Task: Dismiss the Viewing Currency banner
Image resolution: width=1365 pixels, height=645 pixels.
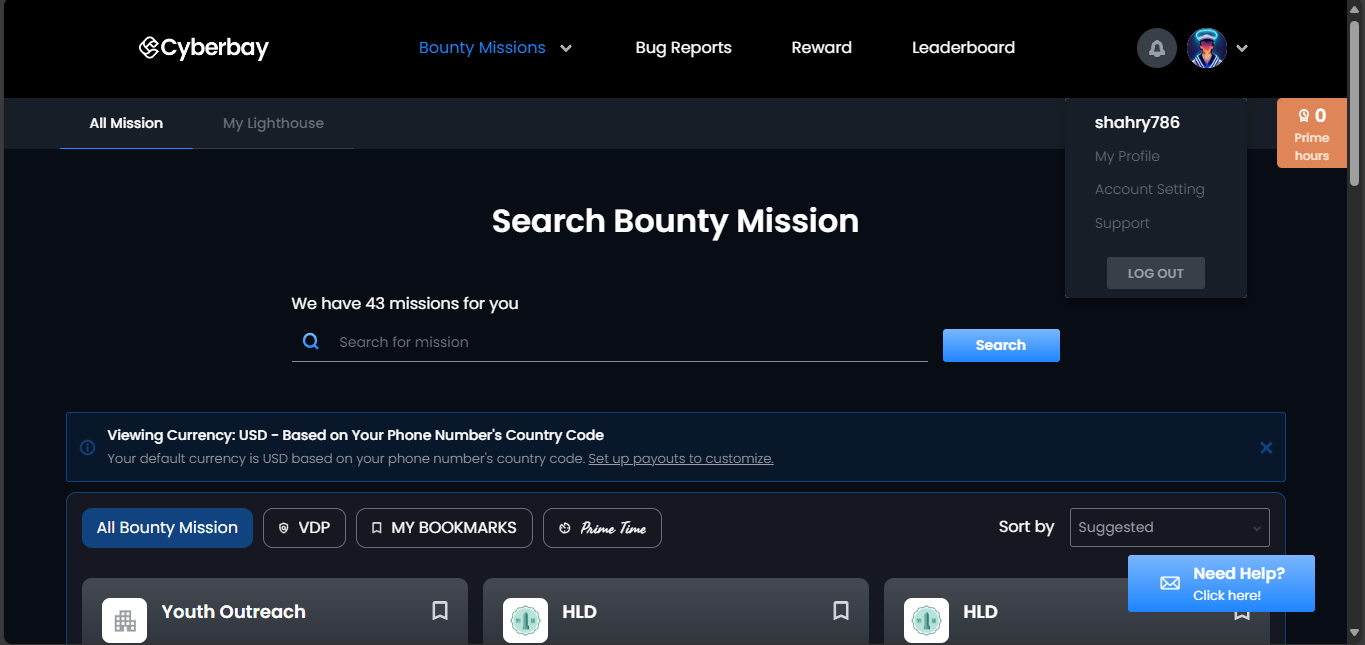Action: (1266, 447)
